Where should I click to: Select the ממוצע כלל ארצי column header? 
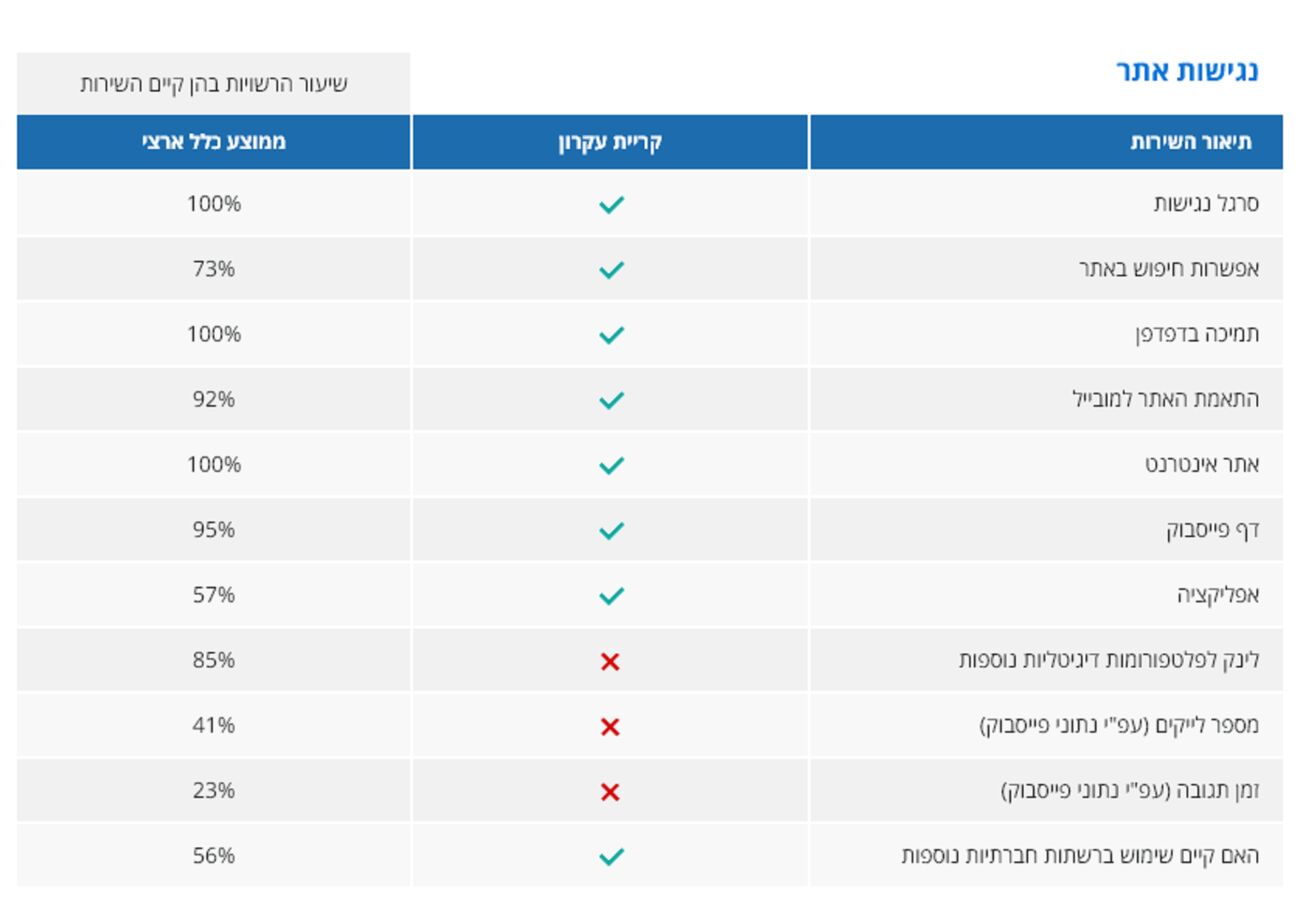click(214, 142)
